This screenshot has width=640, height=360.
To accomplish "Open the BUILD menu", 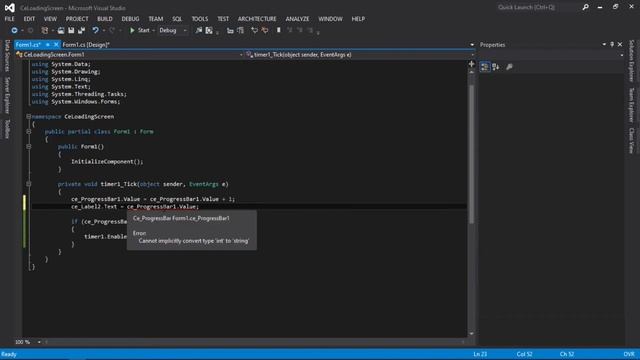I will (x=104, y=19).
